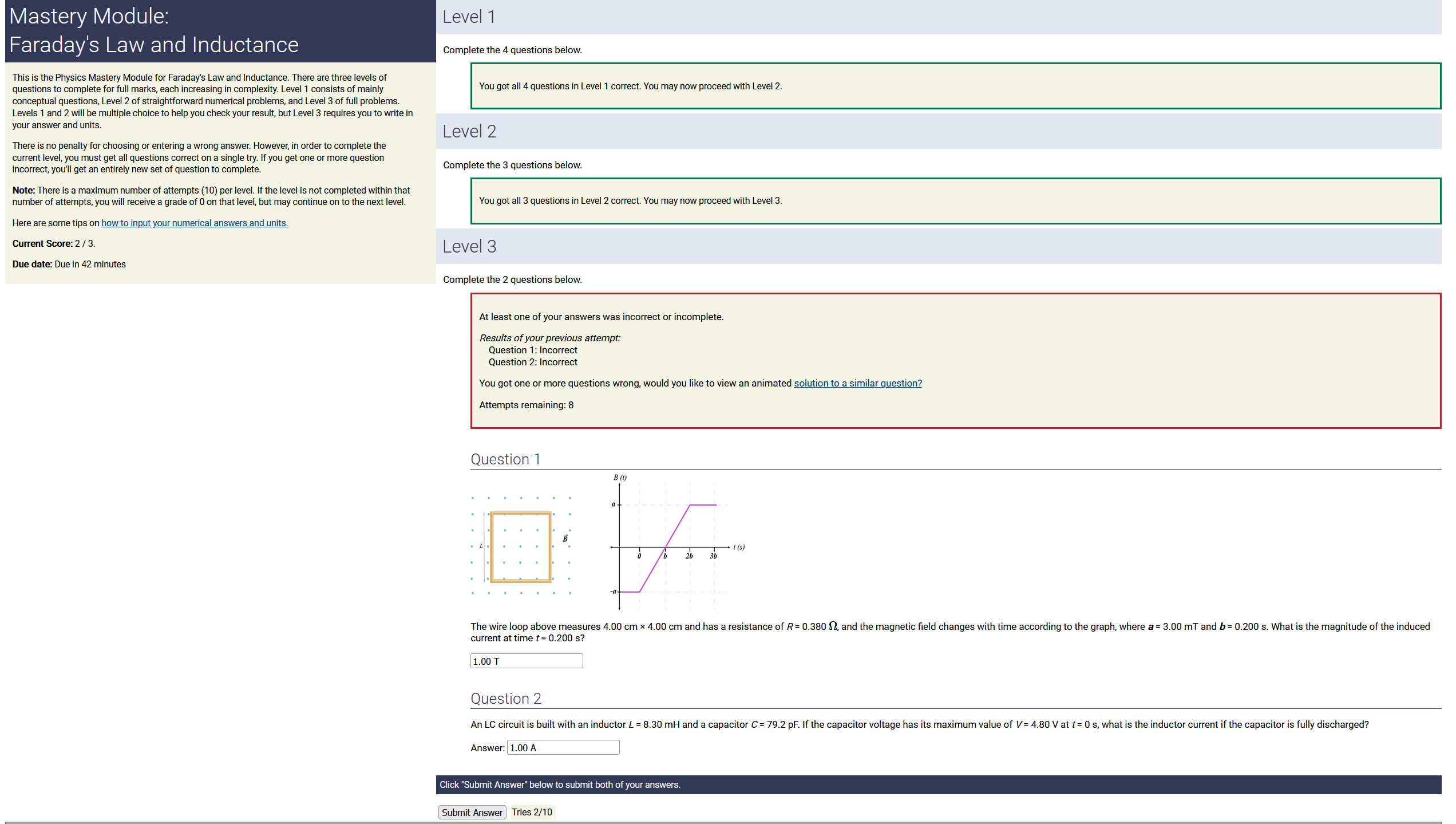The image size is (1456, 824).
Task: Click the Level 2 all correct message box
Action: pyautogui.click(x=955, y=200)
